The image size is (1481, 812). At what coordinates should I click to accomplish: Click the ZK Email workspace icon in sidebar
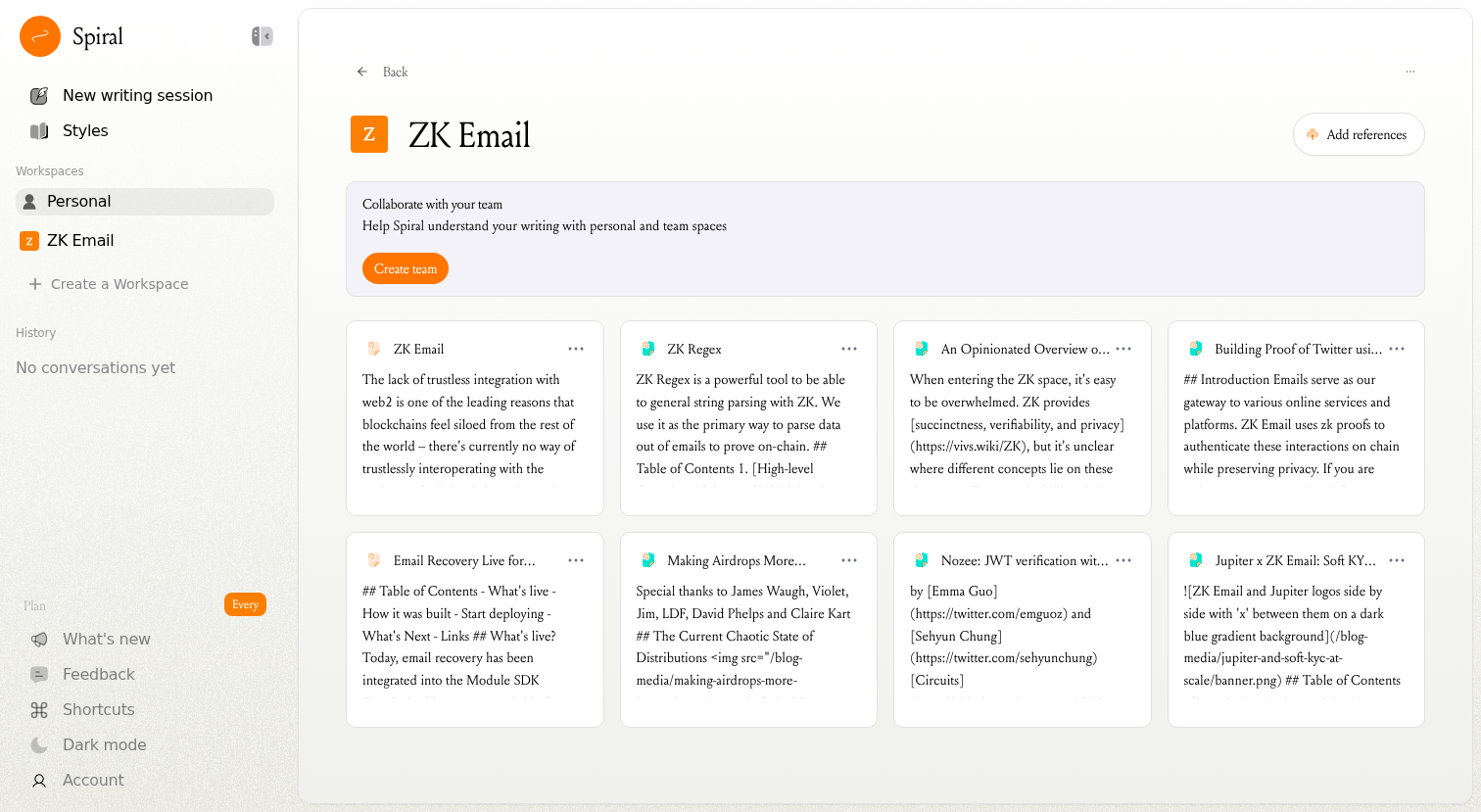point(29,240)
